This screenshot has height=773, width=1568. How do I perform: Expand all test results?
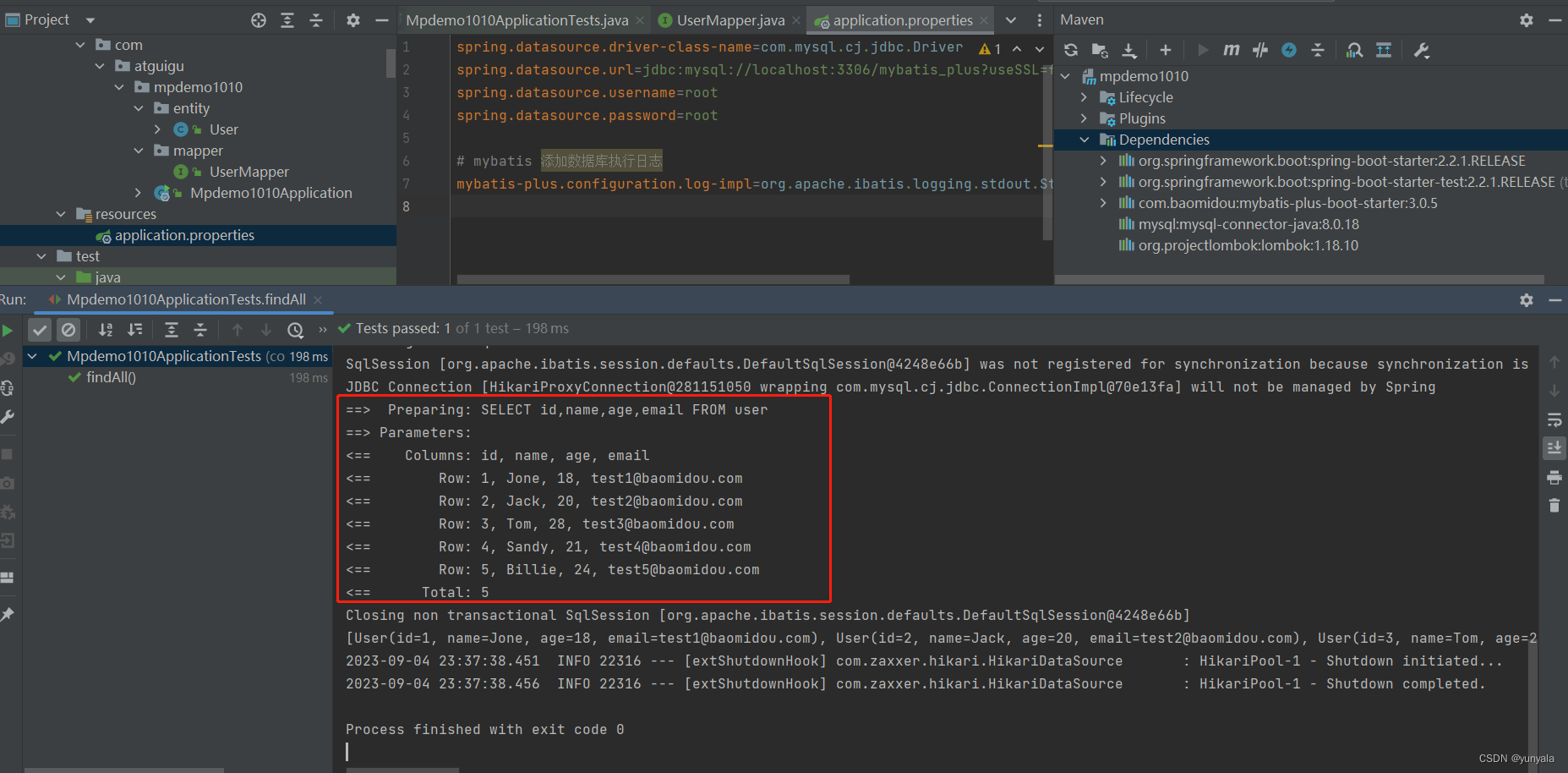[172, 330]
